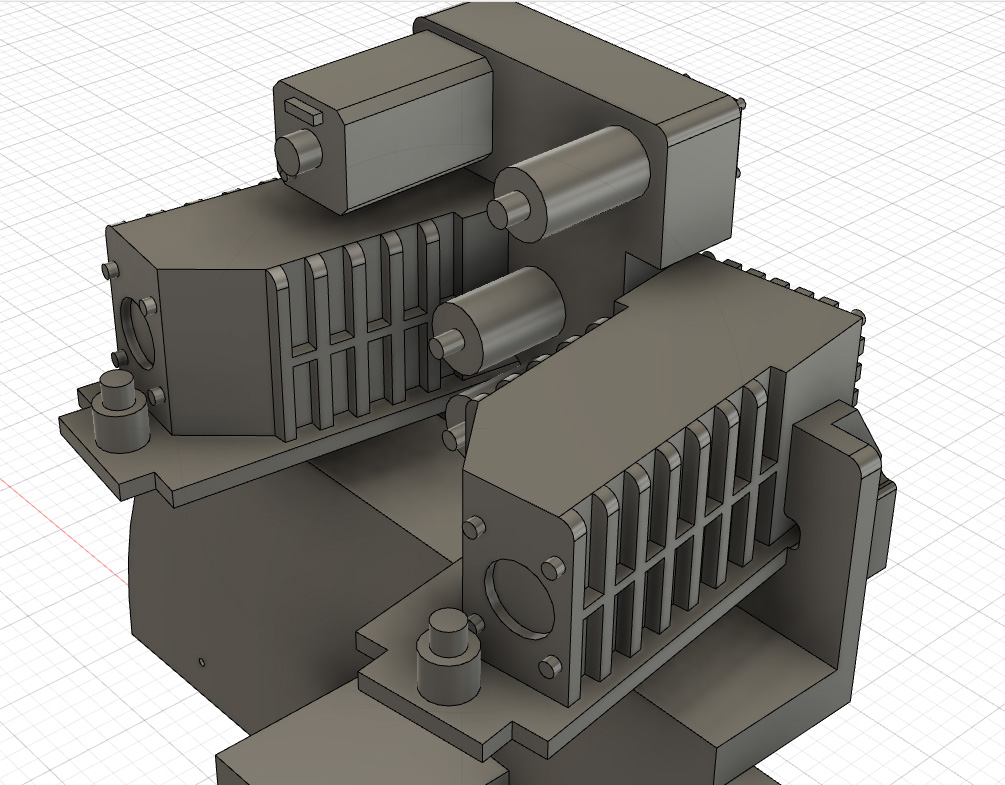Pick the round peg on the right base plate
1005x785 pixels.
[x=447, y=659]
